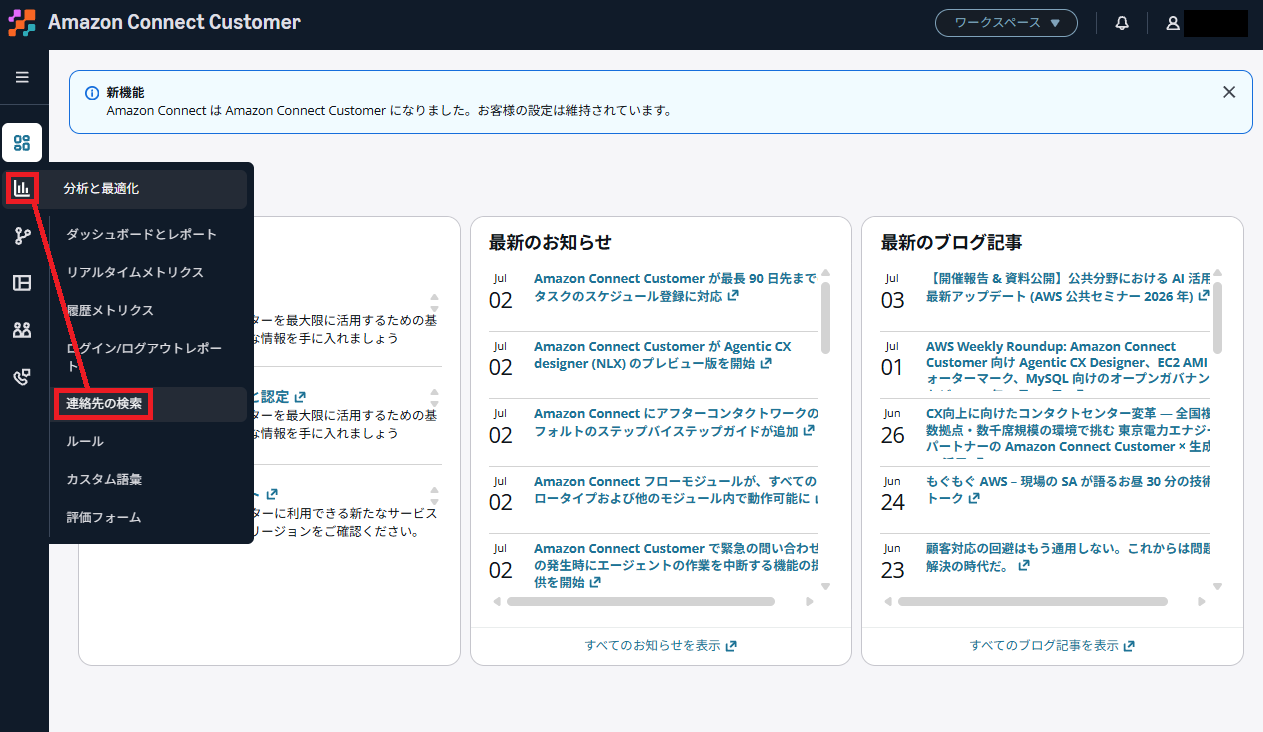Screen dimensions: 1263x732
Task: Click left scroll arrow in 最新のブログ記事
Action: [x=888, y=602]
